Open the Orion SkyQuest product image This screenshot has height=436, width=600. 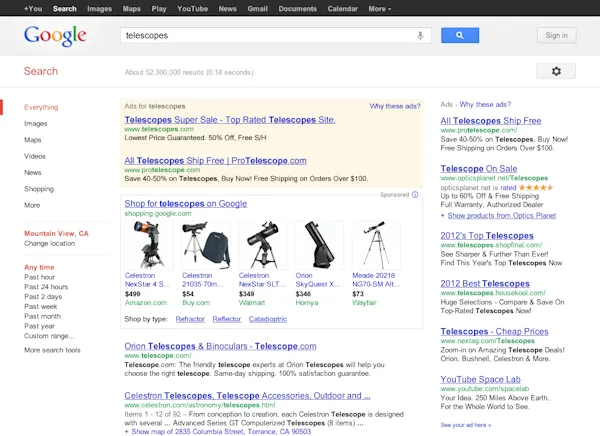point(320,245)
